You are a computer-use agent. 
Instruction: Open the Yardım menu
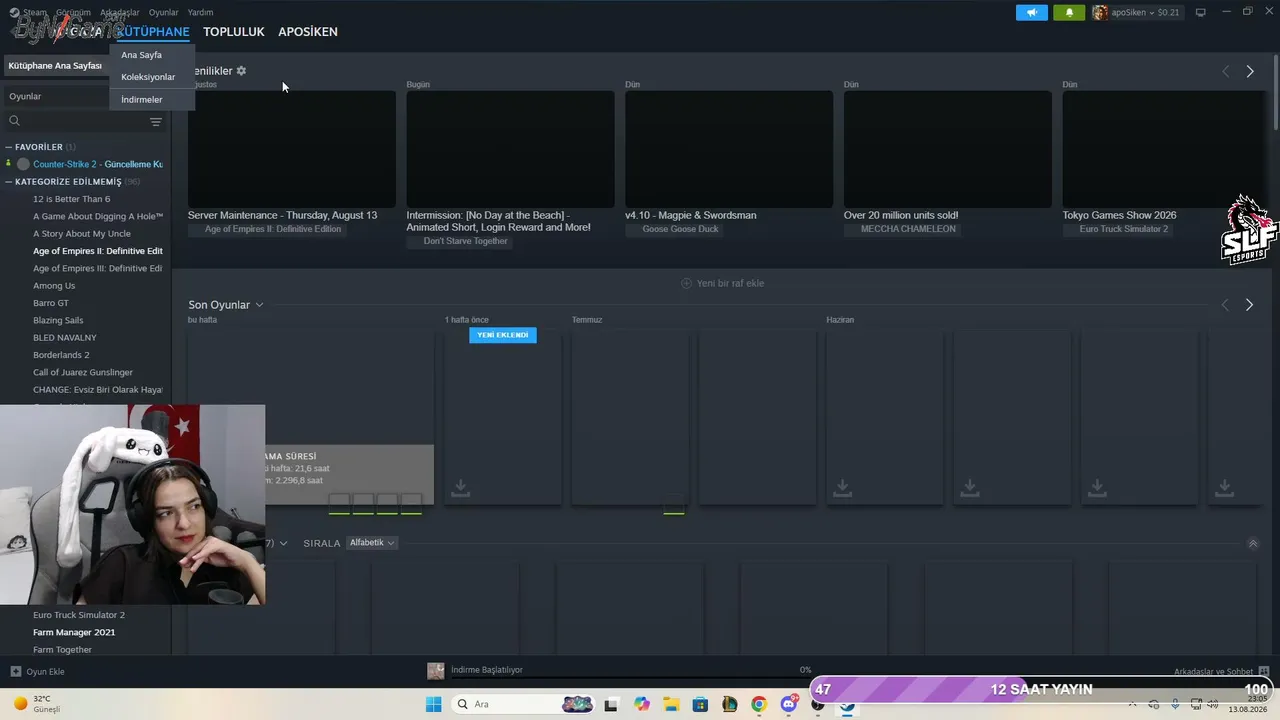(200, 13)
